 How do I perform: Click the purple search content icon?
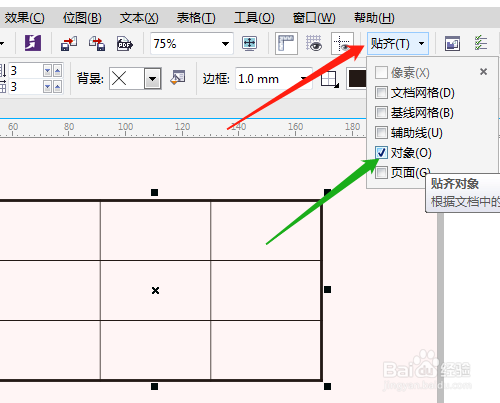[x=33, y=43]
